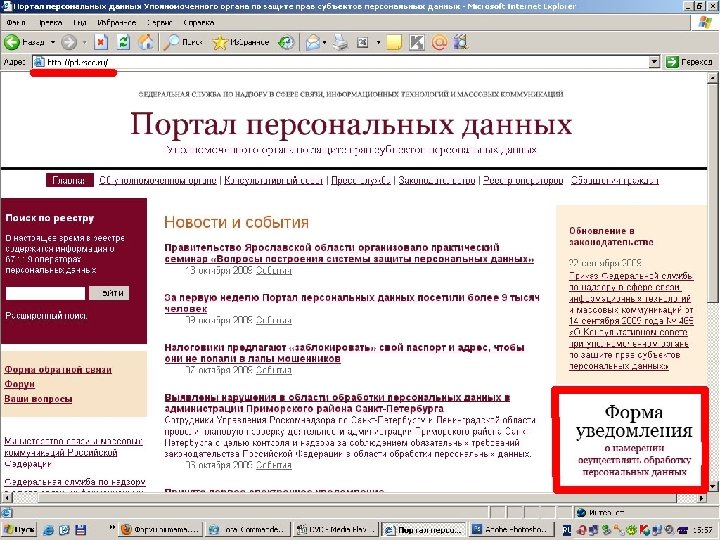Click the Найти registry search button
720x540 pixels.
pos(109,293)
